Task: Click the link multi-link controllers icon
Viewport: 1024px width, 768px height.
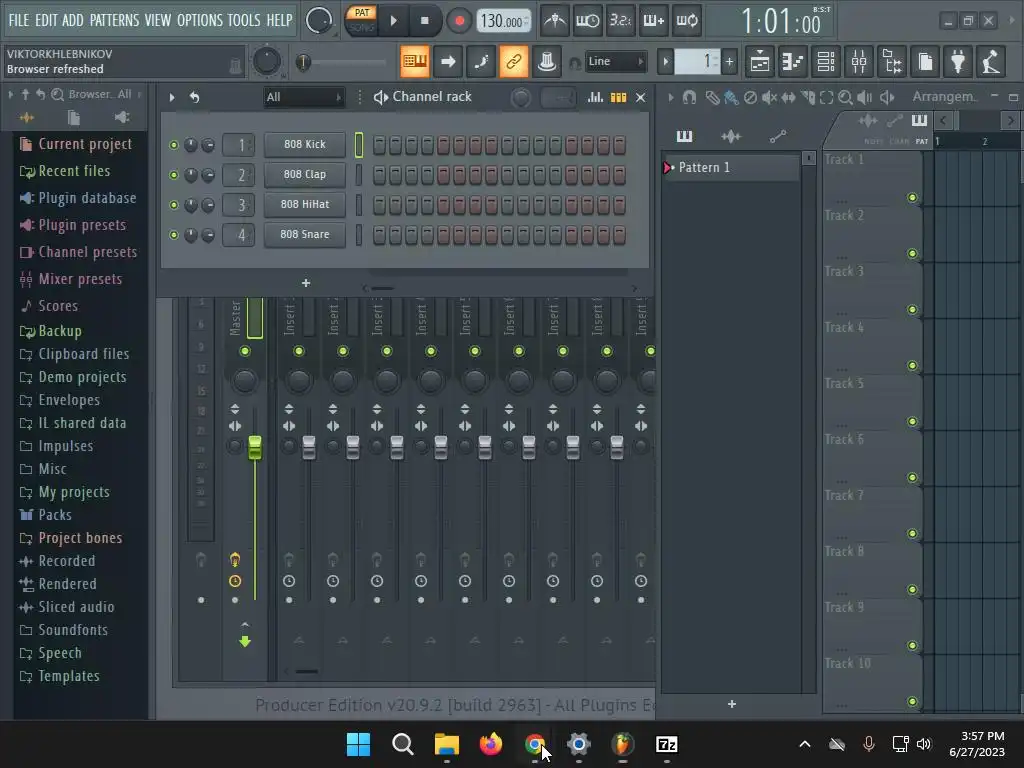Action: pos(514,62)
